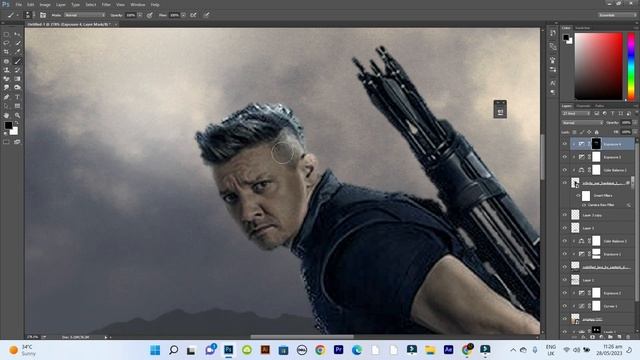Open the layer blend mode Normal dropdown

pos(582,122)
